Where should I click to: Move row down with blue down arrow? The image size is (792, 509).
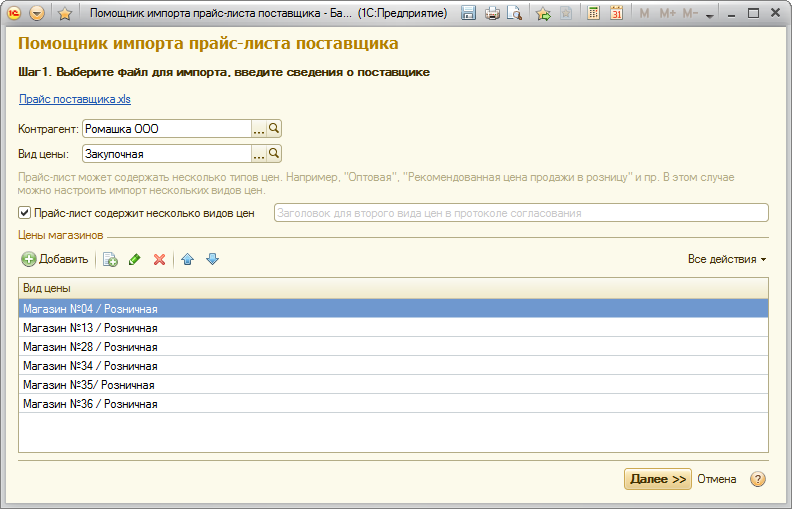tap(213, 259)
